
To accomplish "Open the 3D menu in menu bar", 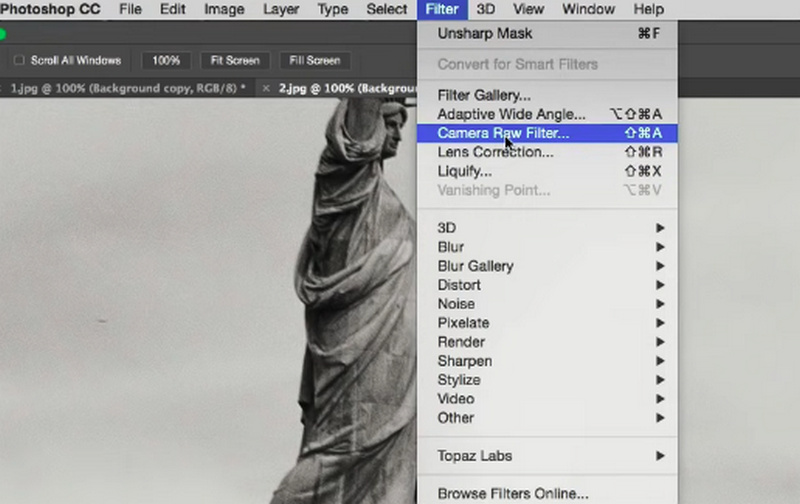I will pos(486,9).
